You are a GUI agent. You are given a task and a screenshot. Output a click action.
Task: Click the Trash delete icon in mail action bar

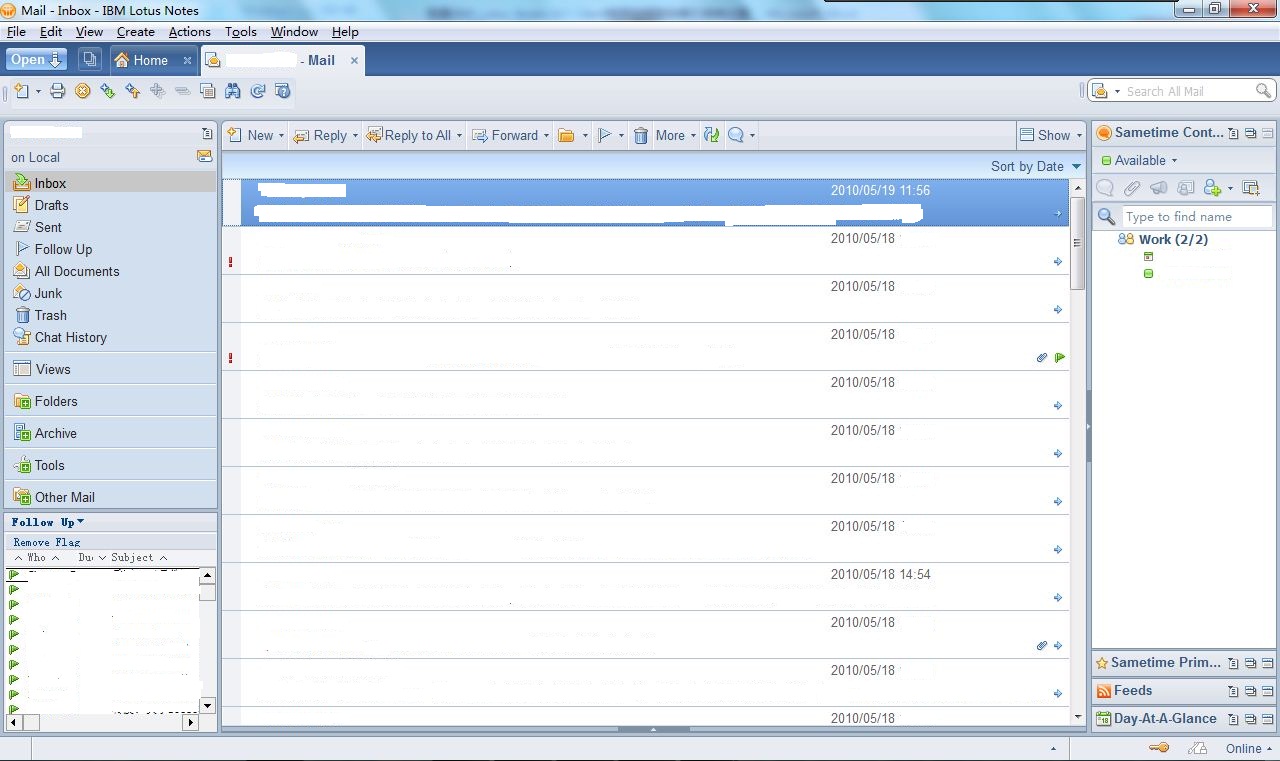click(641, 135)
